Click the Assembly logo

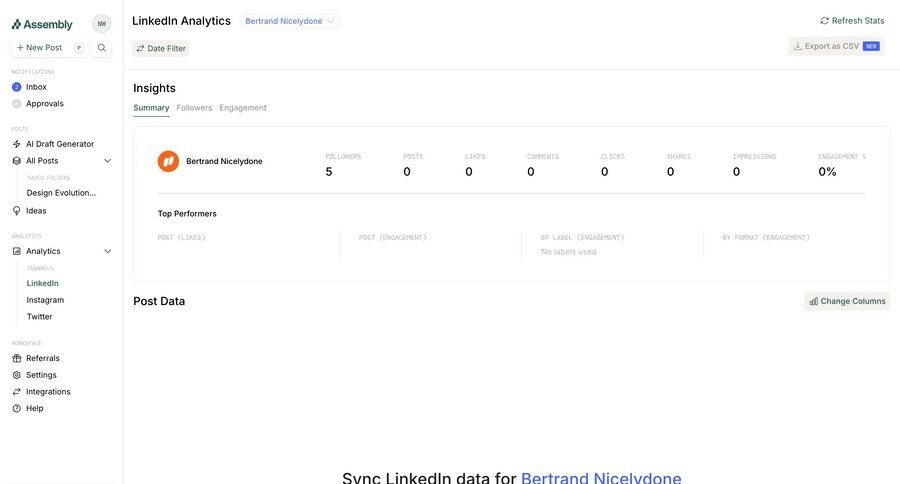point(42,24)
